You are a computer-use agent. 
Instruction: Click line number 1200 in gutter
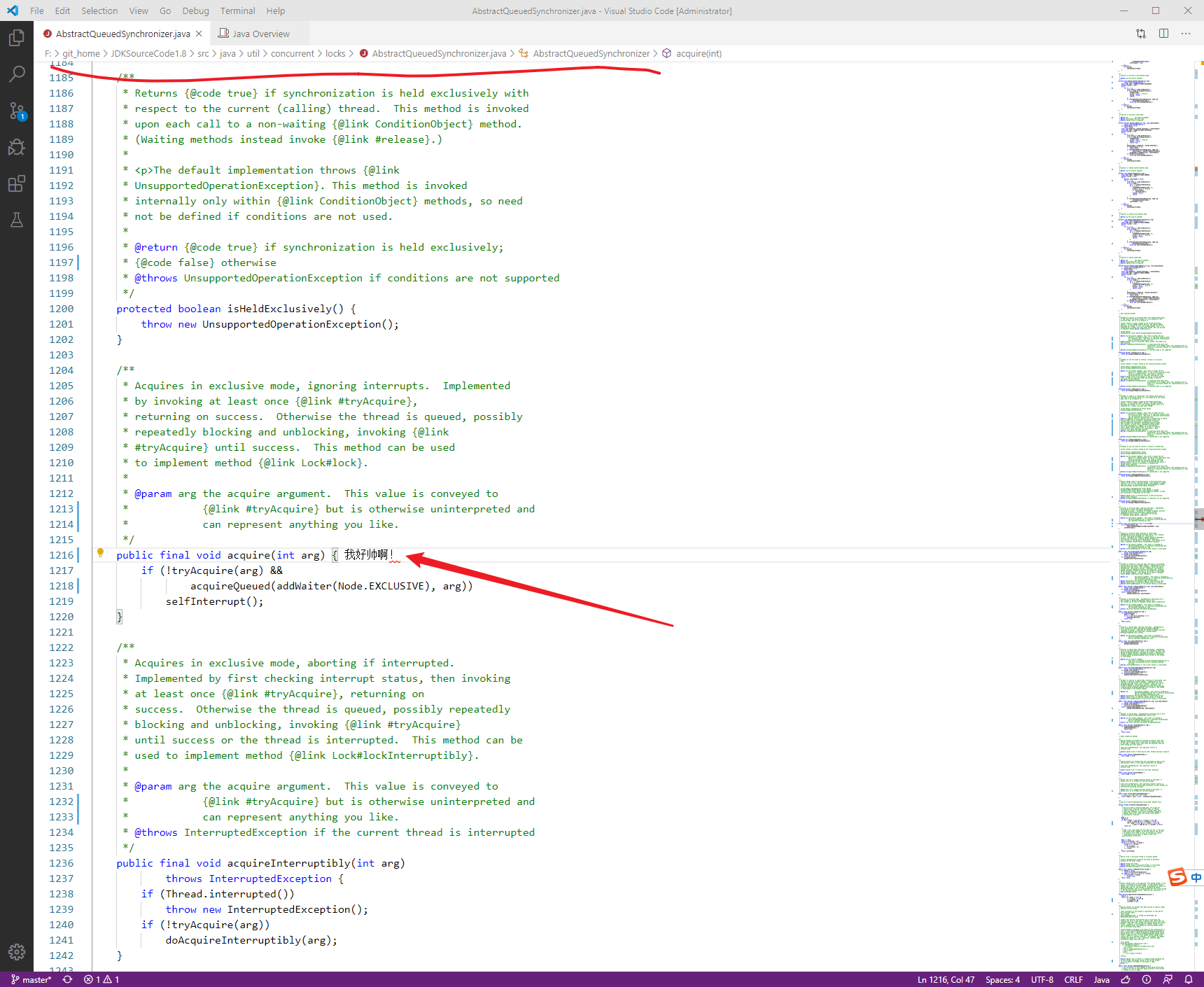(61, 309)
